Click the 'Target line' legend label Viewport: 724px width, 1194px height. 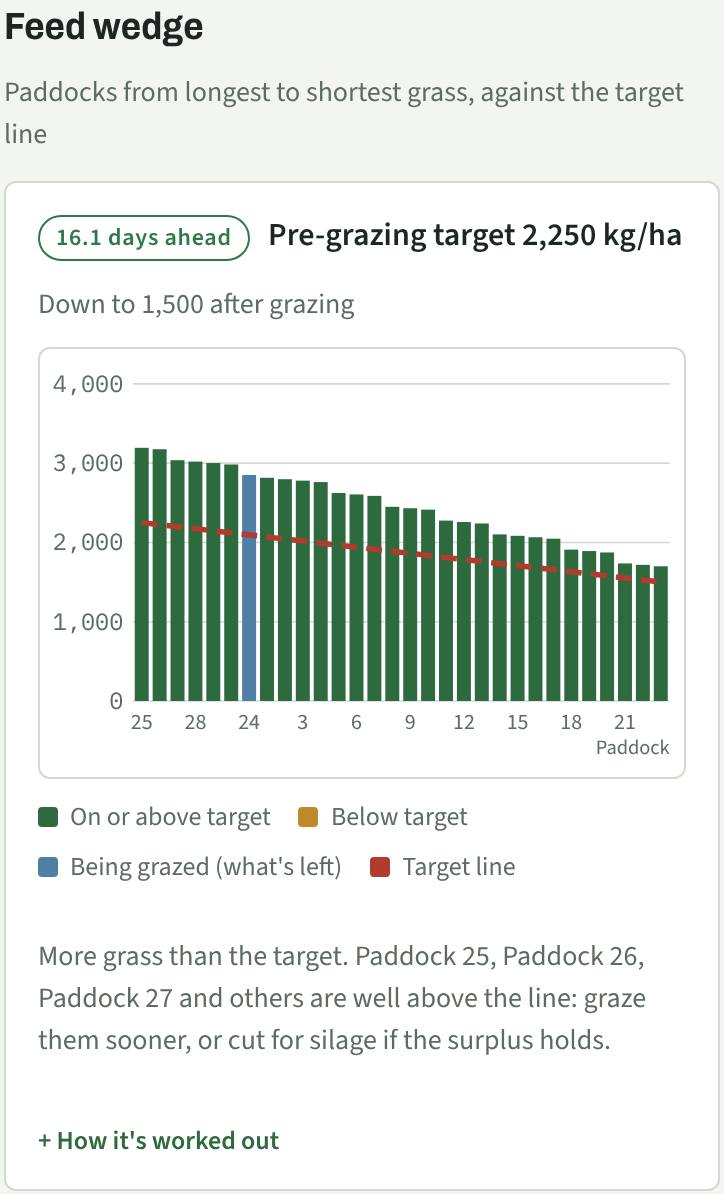tap(459, 867)
